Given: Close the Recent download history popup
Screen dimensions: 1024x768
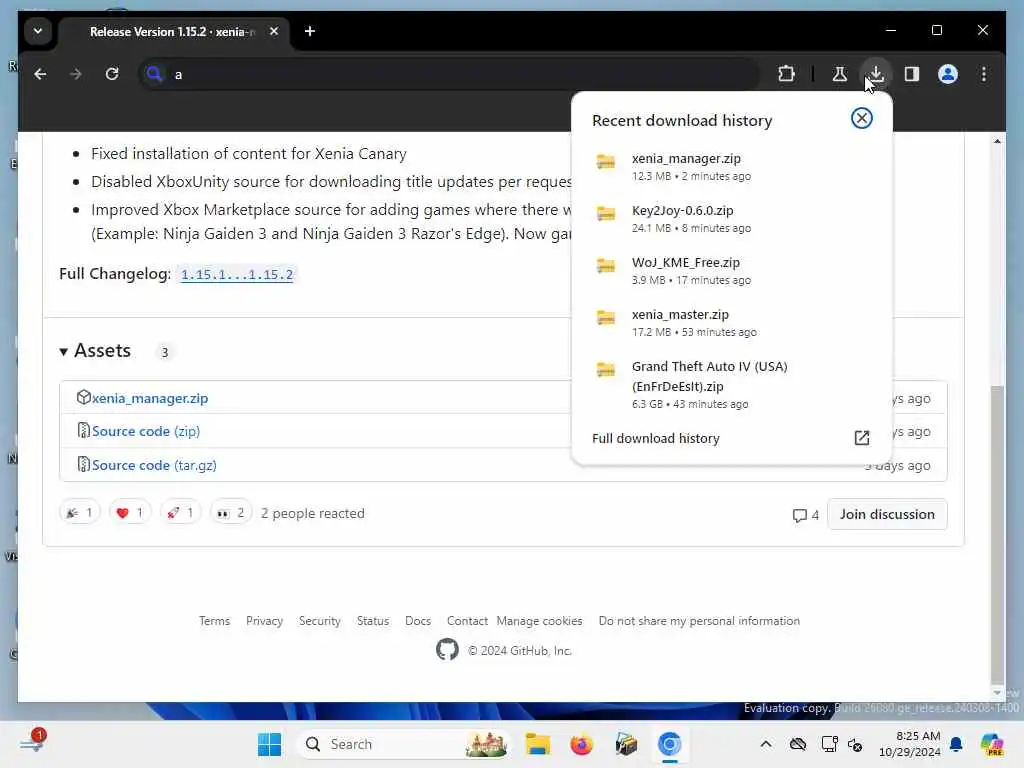Looking at the screenshot, I should click(861, 118).
